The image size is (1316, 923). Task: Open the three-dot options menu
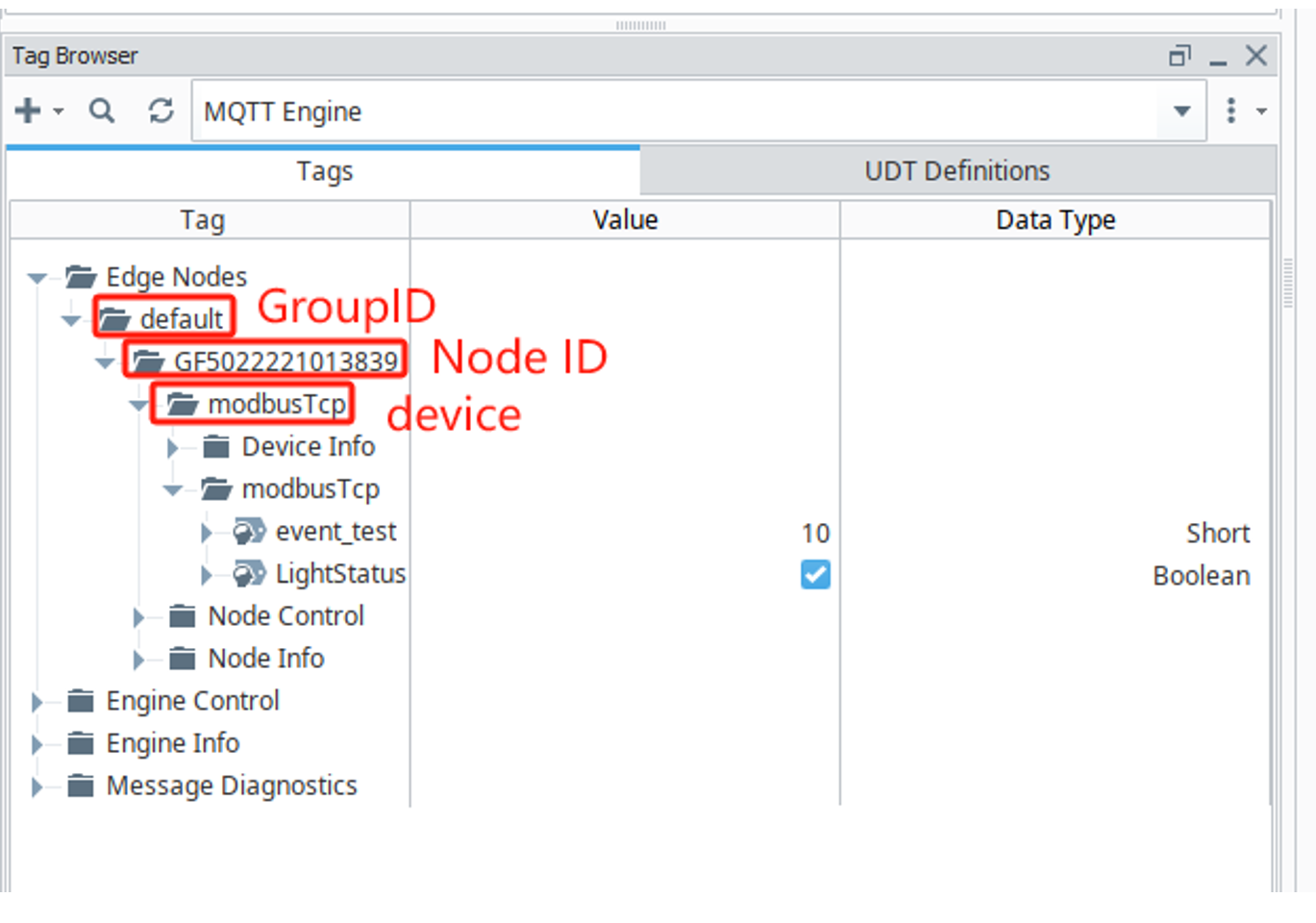[1231, 112]
